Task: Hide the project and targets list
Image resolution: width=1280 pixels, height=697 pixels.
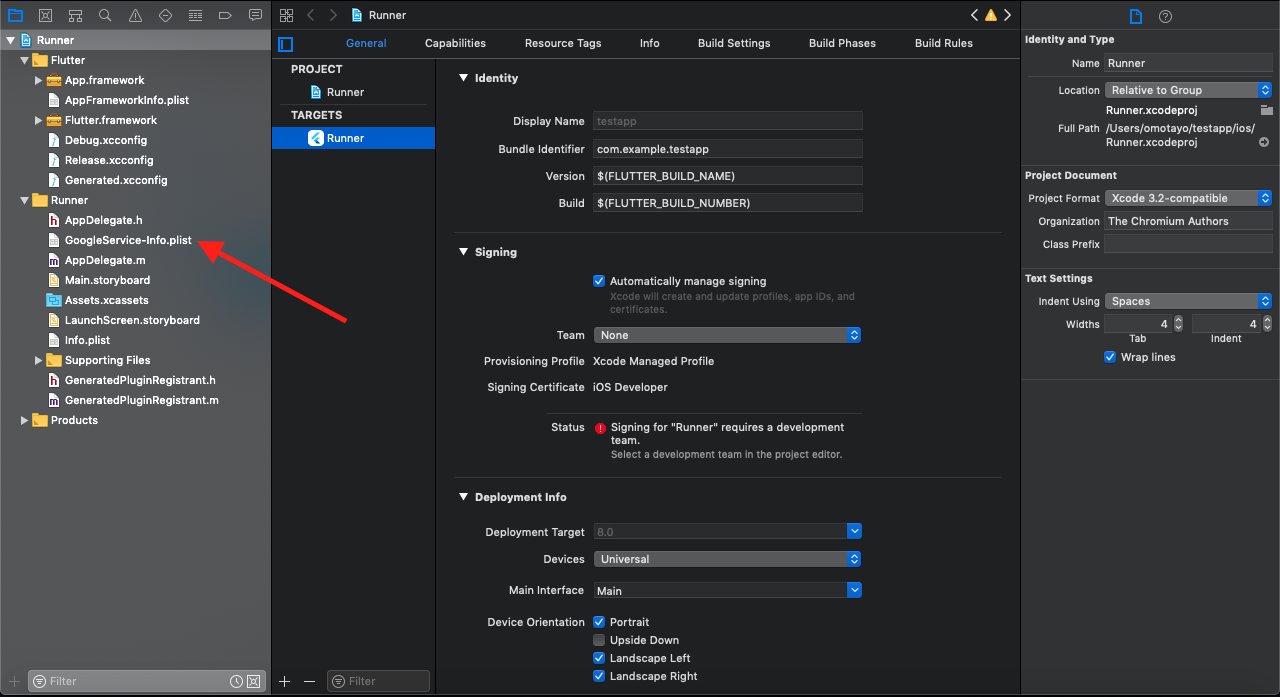Action: tap(286, 43)
